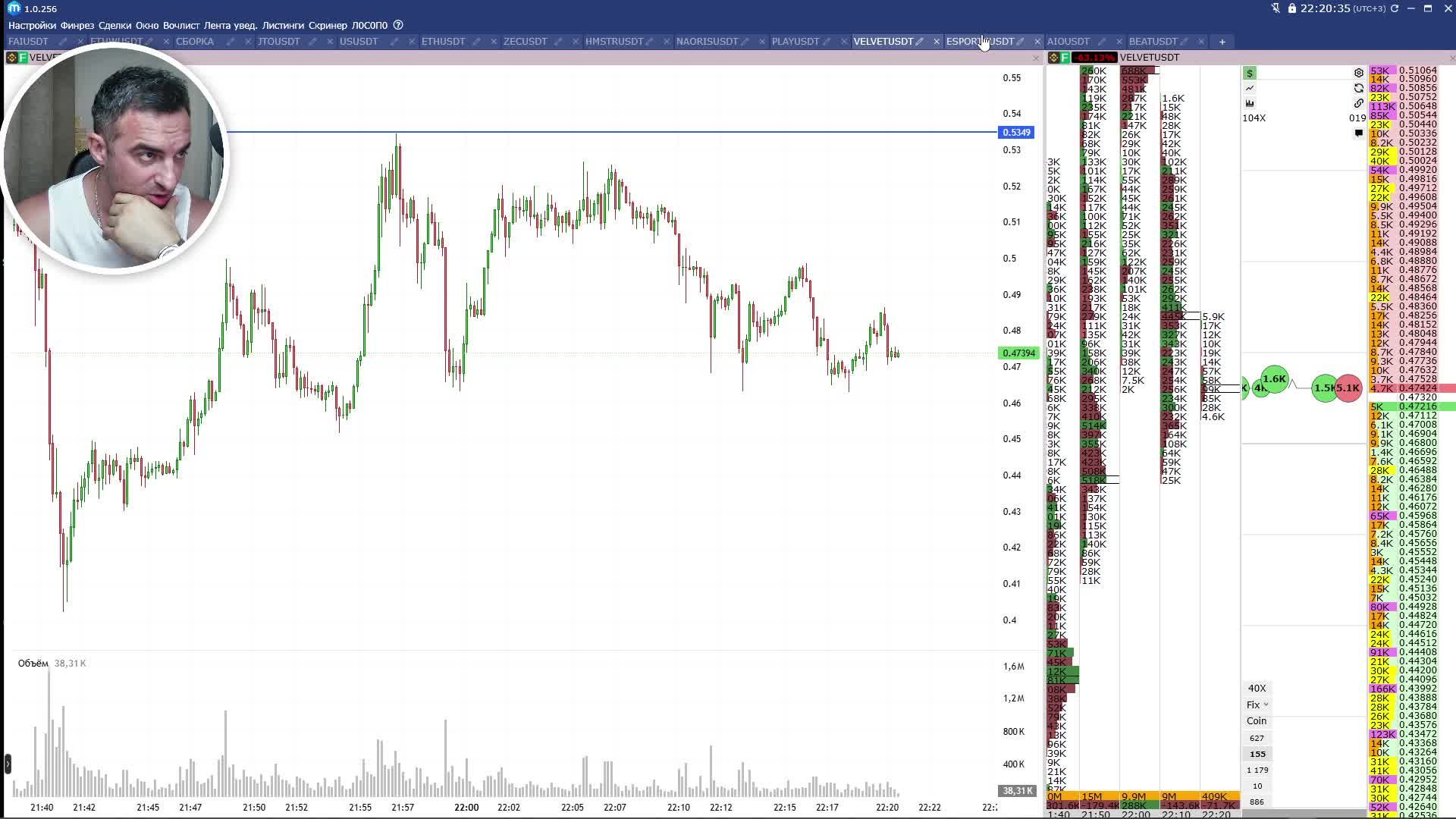Screen dimensions: 1456x819
Task: Click the dollar sign icon in order book
Action: tap(1250, 73)
